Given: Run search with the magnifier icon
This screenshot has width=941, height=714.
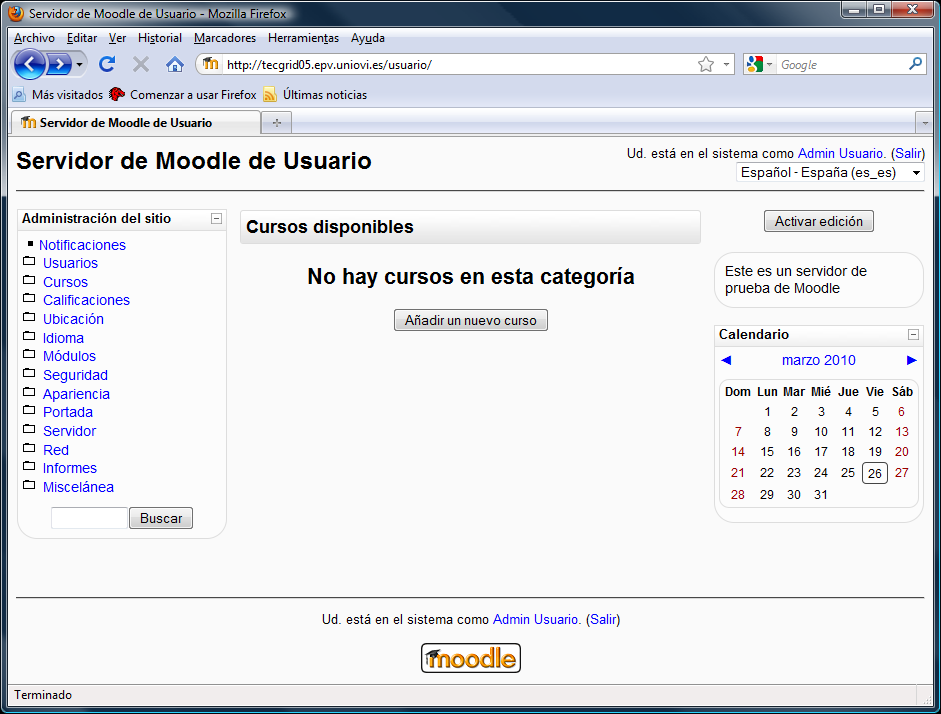Looking at the screenshot, I should click(x=915, y=64).
